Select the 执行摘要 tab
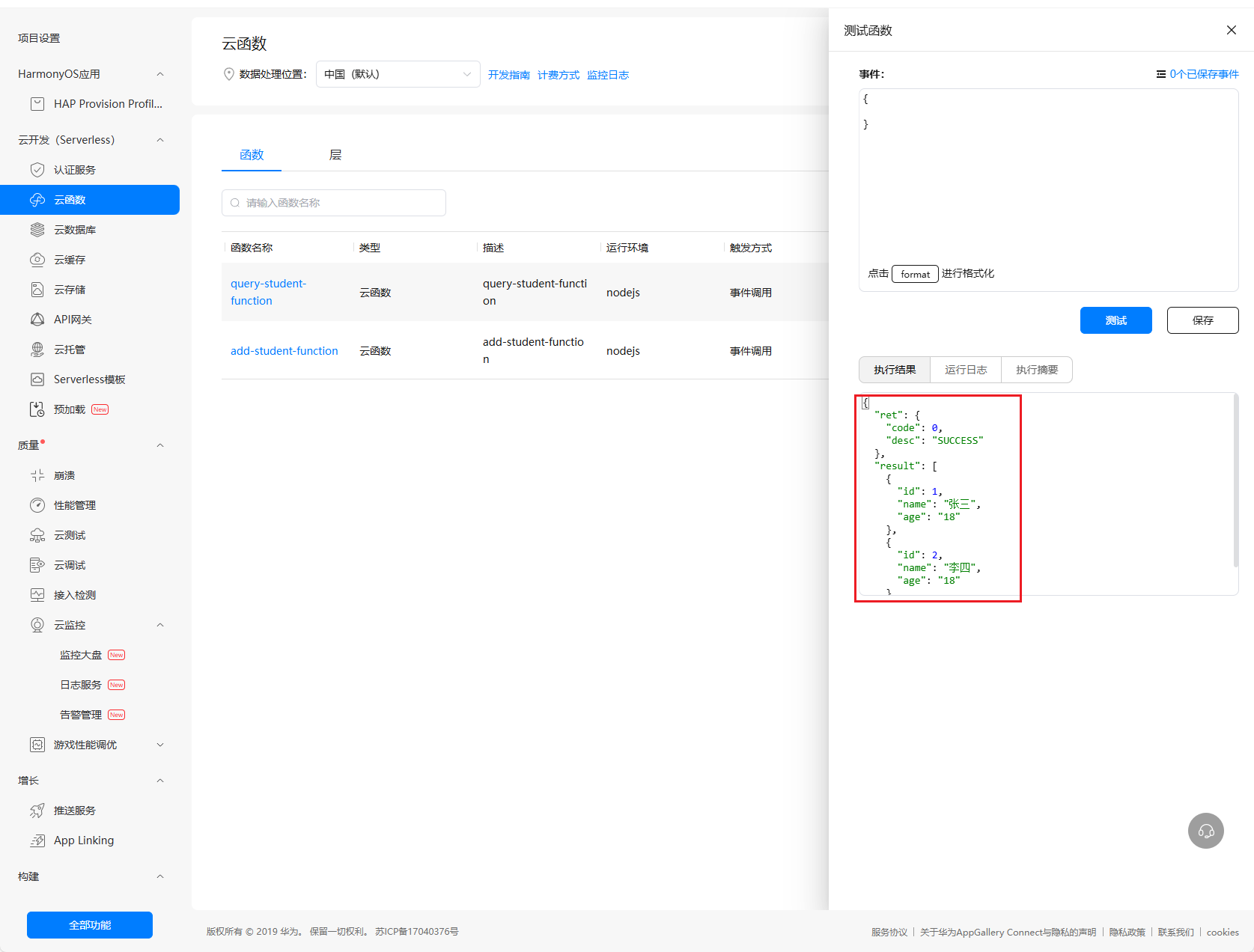This screenshot has height=952, width=1254. [x=1037, y=370]
